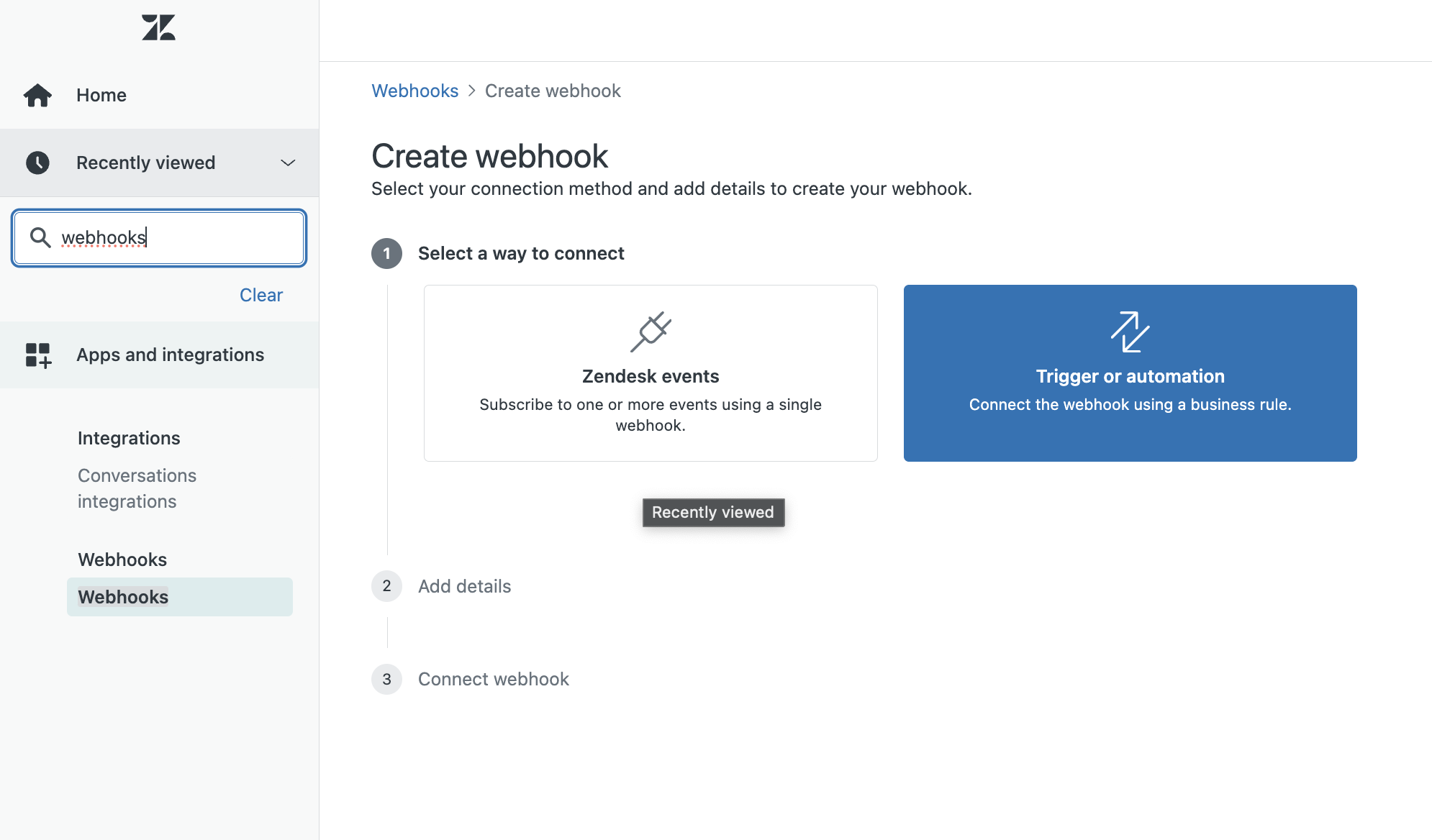The image size is (1432, 840).
Task: Click the step 1 numbered circle
Action: [x=386, y=253]
